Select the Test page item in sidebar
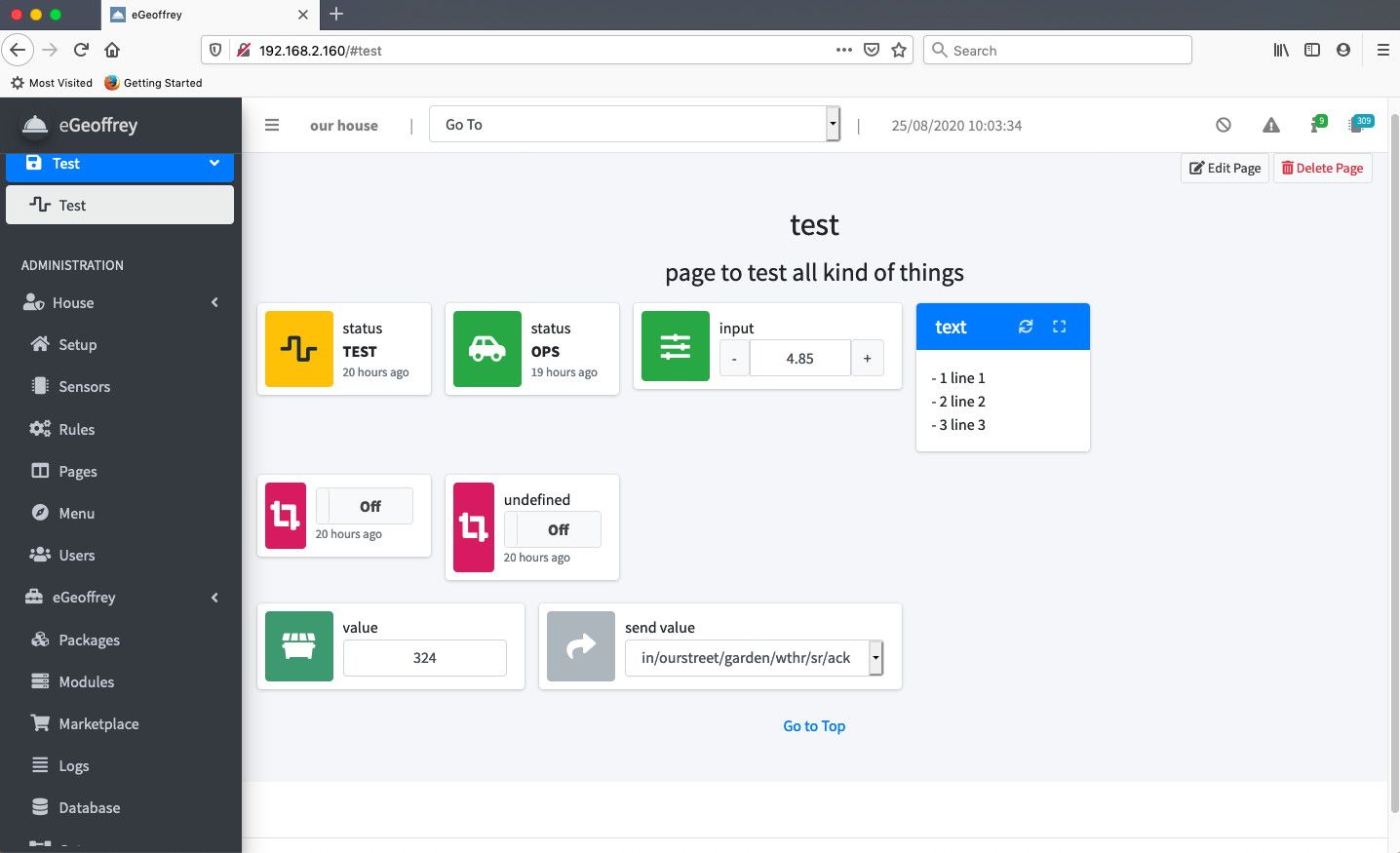 coord(120,205)
